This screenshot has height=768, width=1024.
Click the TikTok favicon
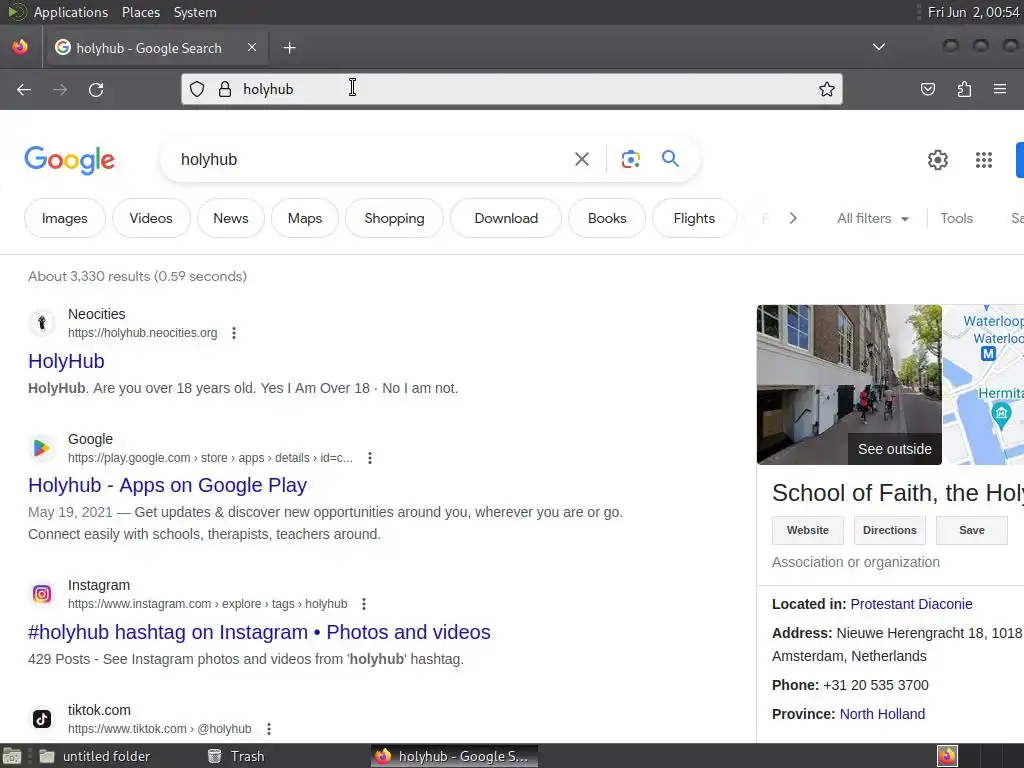(42, 719)
